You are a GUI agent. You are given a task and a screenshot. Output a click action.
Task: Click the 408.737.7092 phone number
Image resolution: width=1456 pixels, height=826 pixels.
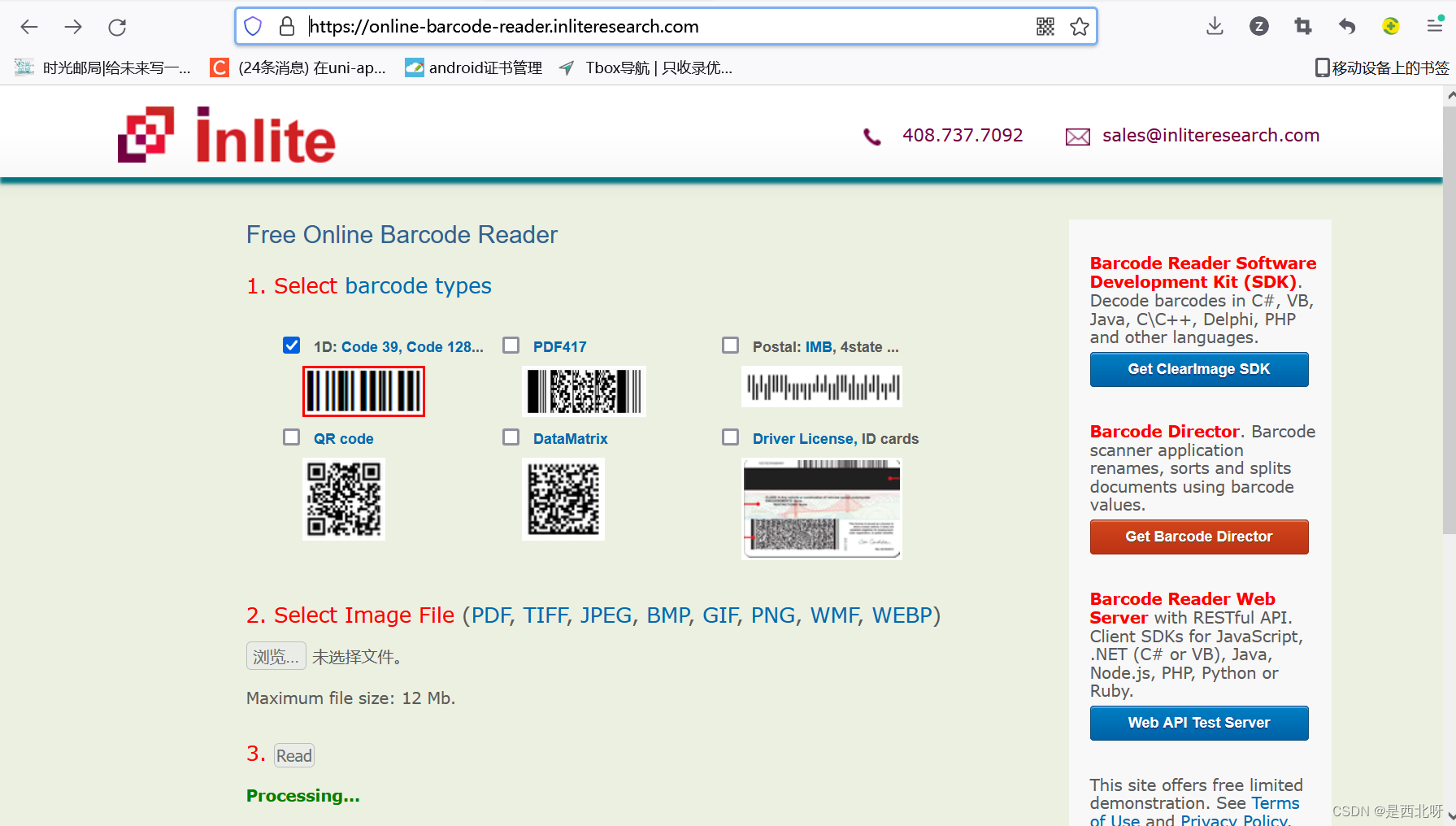963,136
